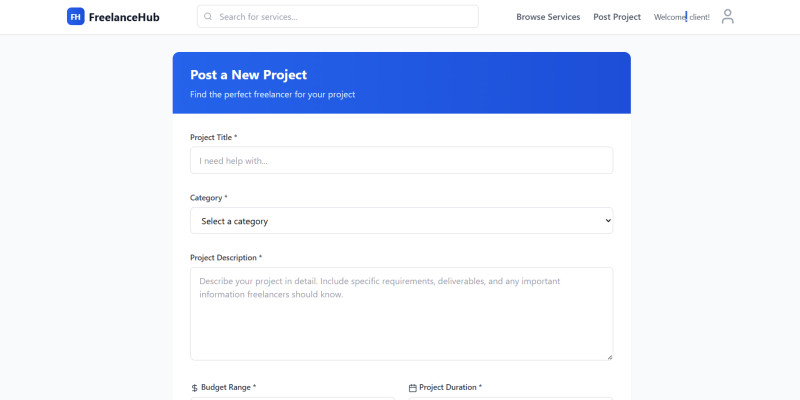The height and width of the screenshot is (400, 800).
Task: Go to Post Project in navigation
Action: [617, 17]
